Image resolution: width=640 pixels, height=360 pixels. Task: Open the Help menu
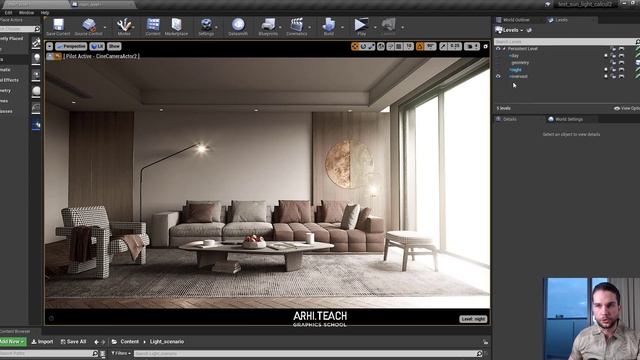click(45, 13)
